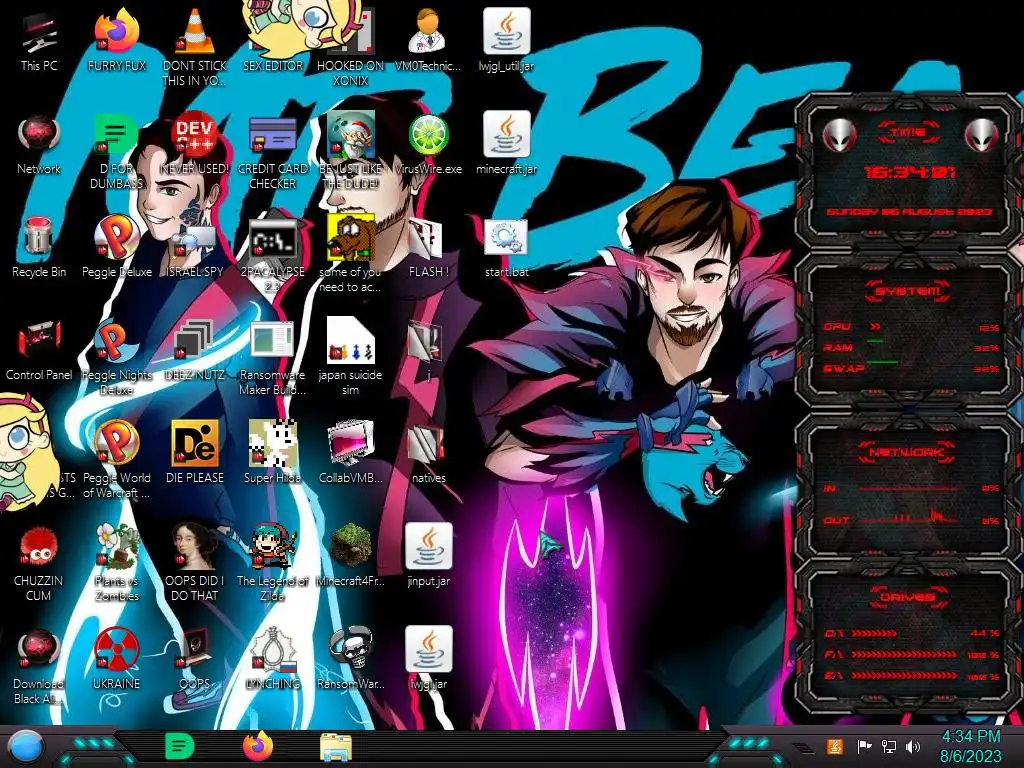1024x768 pixels.
Task: Select the OOPS desktop icon
Action: coord(195,660)
